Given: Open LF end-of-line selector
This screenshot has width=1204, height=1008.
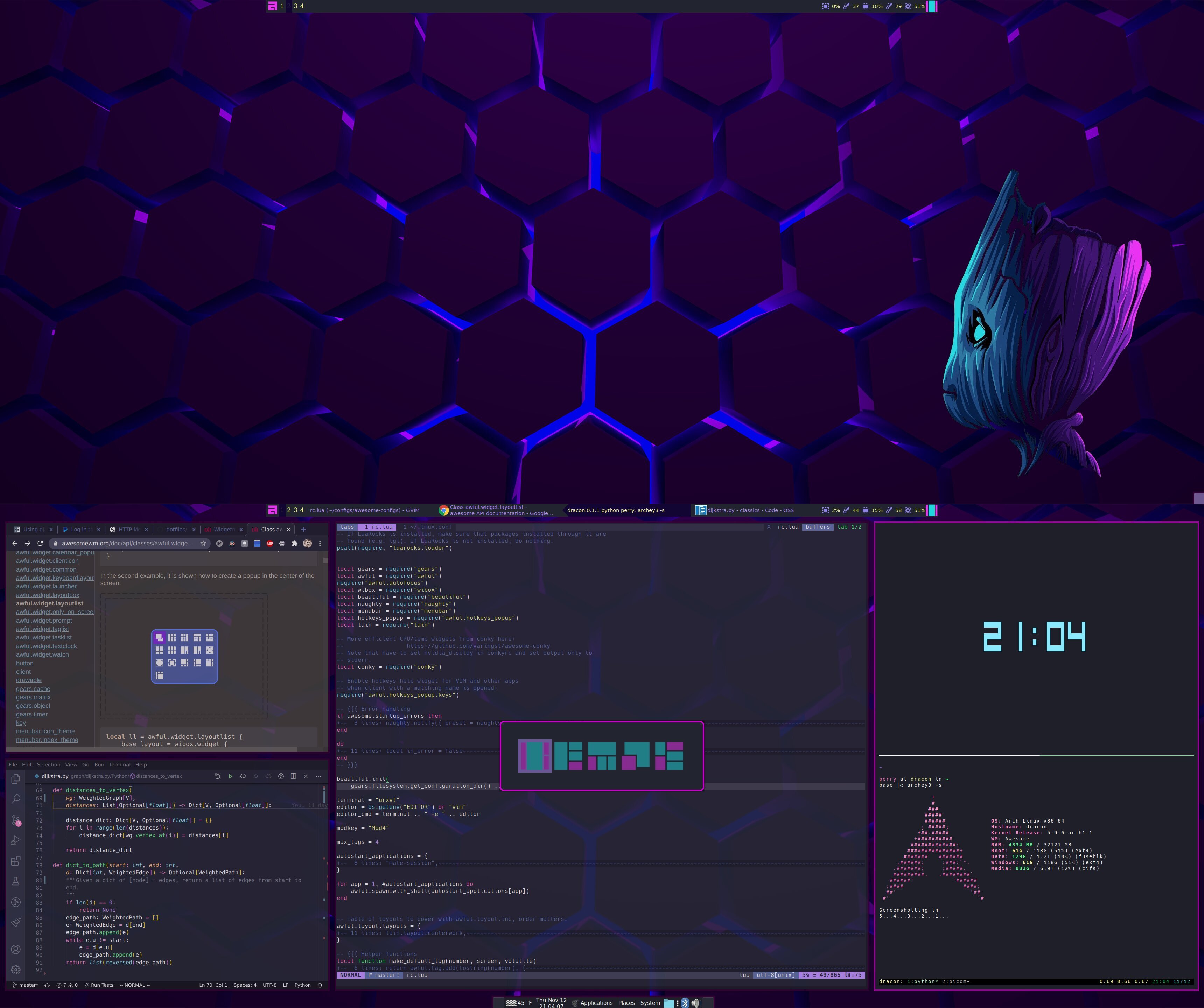Looking at the screenshot, I should 286,985.
